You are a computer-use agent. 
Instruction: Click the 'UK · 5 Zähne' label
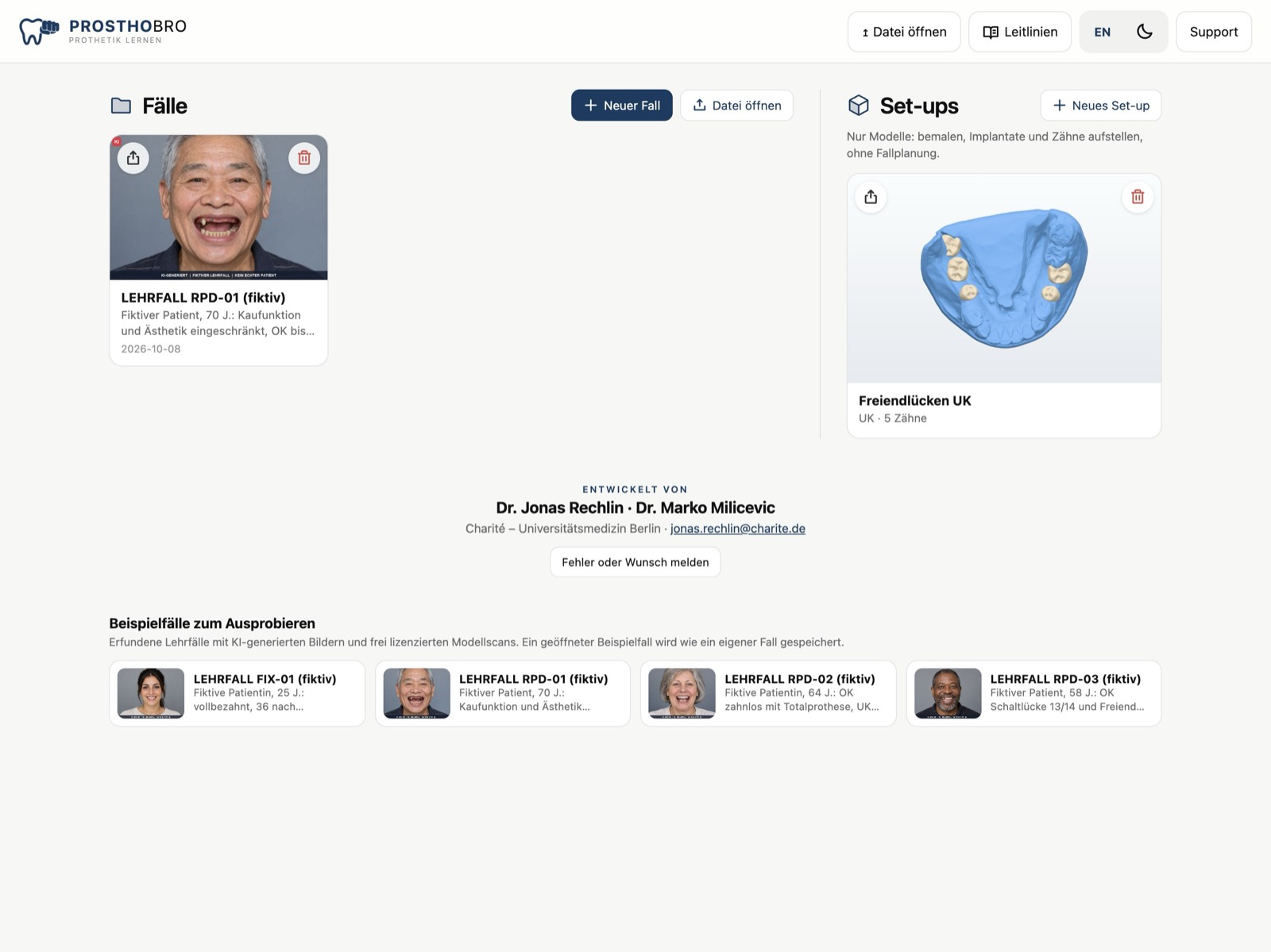click(893, 418)
